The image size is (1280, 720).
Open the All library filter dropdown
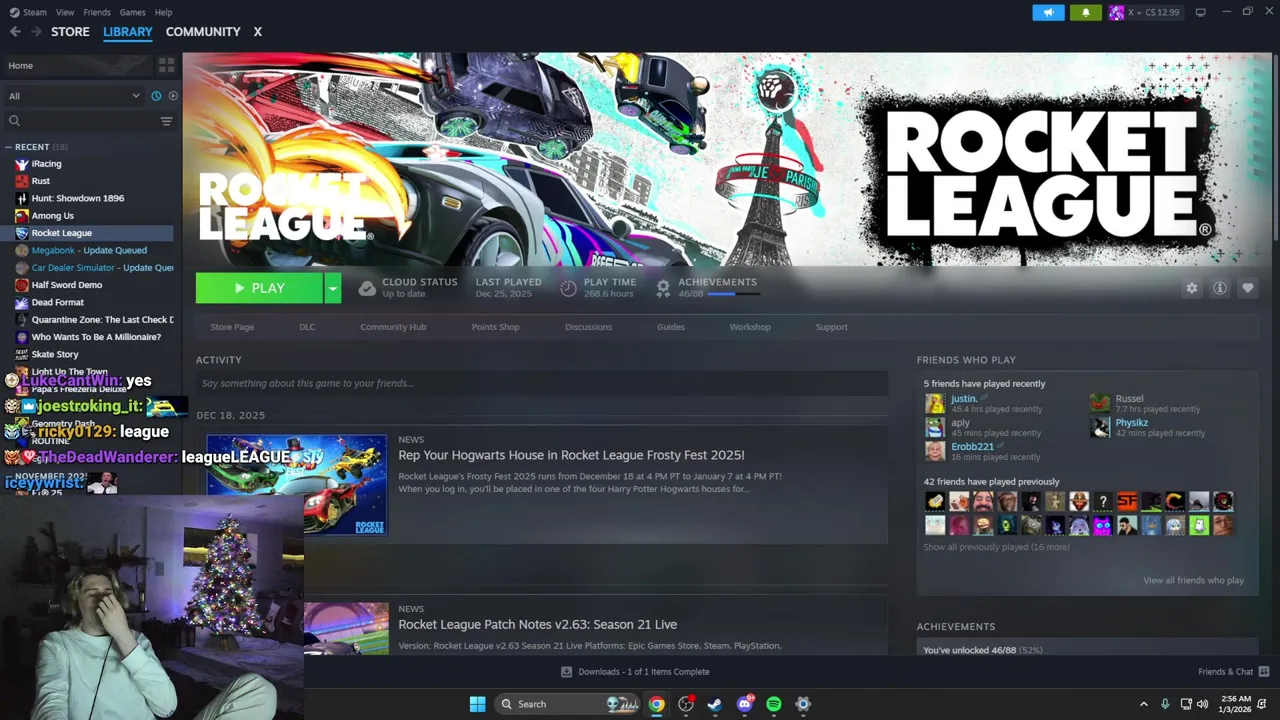point(74,96)
